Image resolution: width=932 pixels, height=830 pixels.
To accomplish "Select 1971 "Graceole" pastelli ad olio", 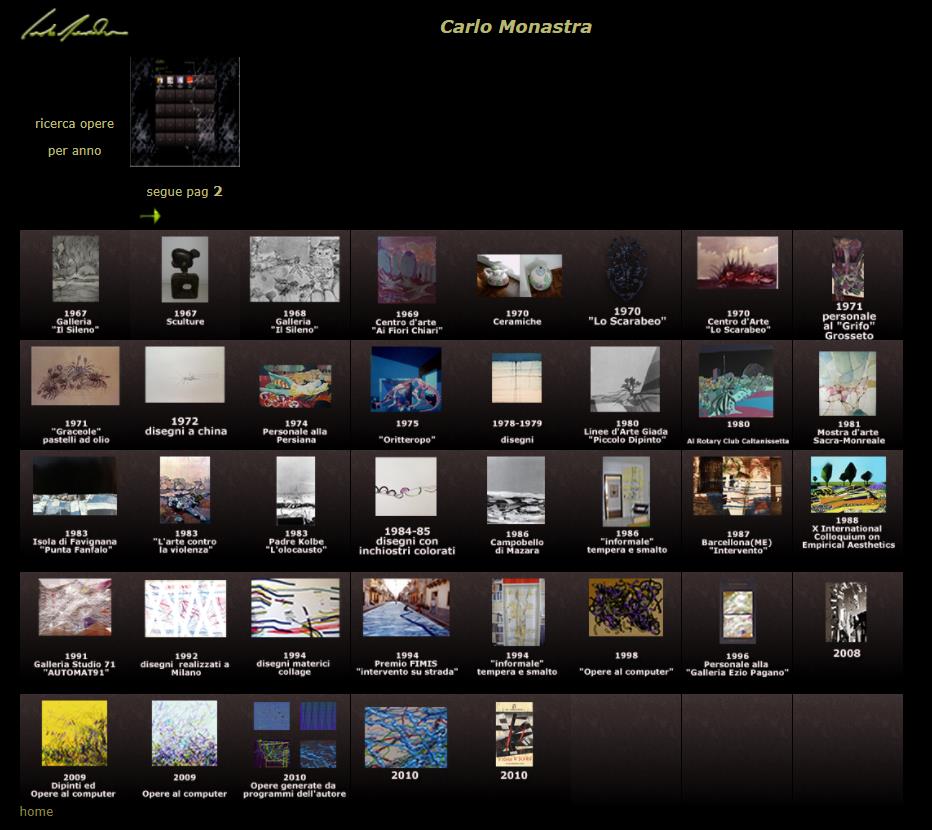I will pyautogui.click(x=75, y=376).
